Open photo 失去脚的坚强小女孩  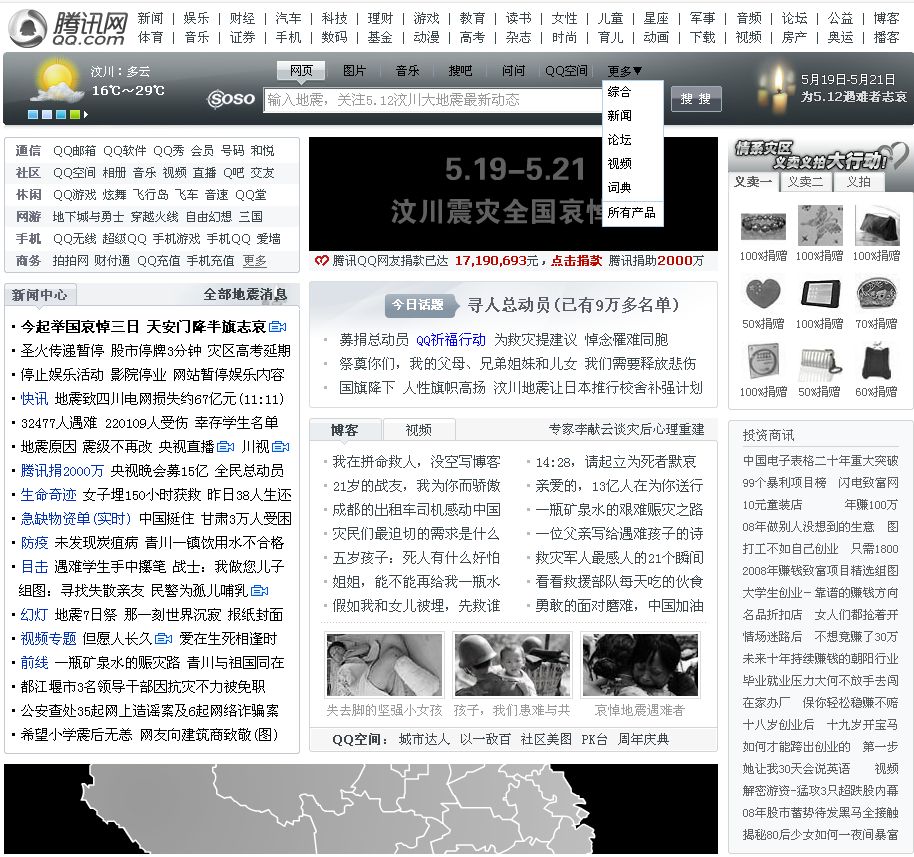pyautogui.click(x=384, y=665)
